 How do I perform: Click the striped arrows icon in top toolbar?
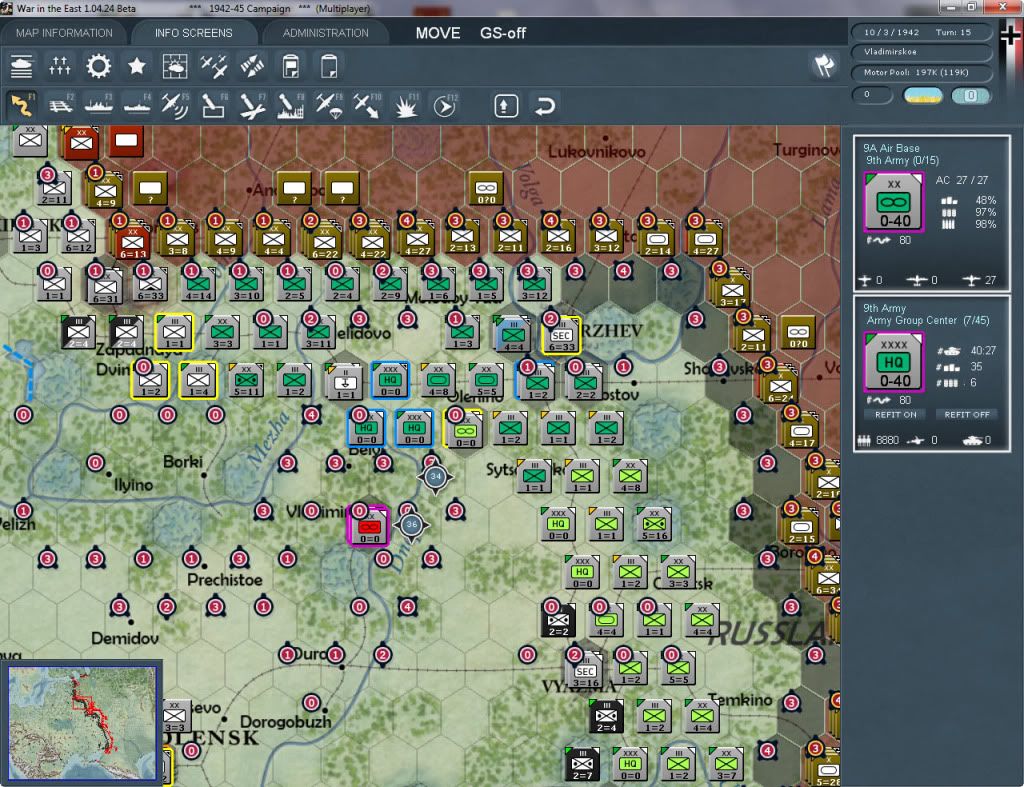click(x=252, y=66)
